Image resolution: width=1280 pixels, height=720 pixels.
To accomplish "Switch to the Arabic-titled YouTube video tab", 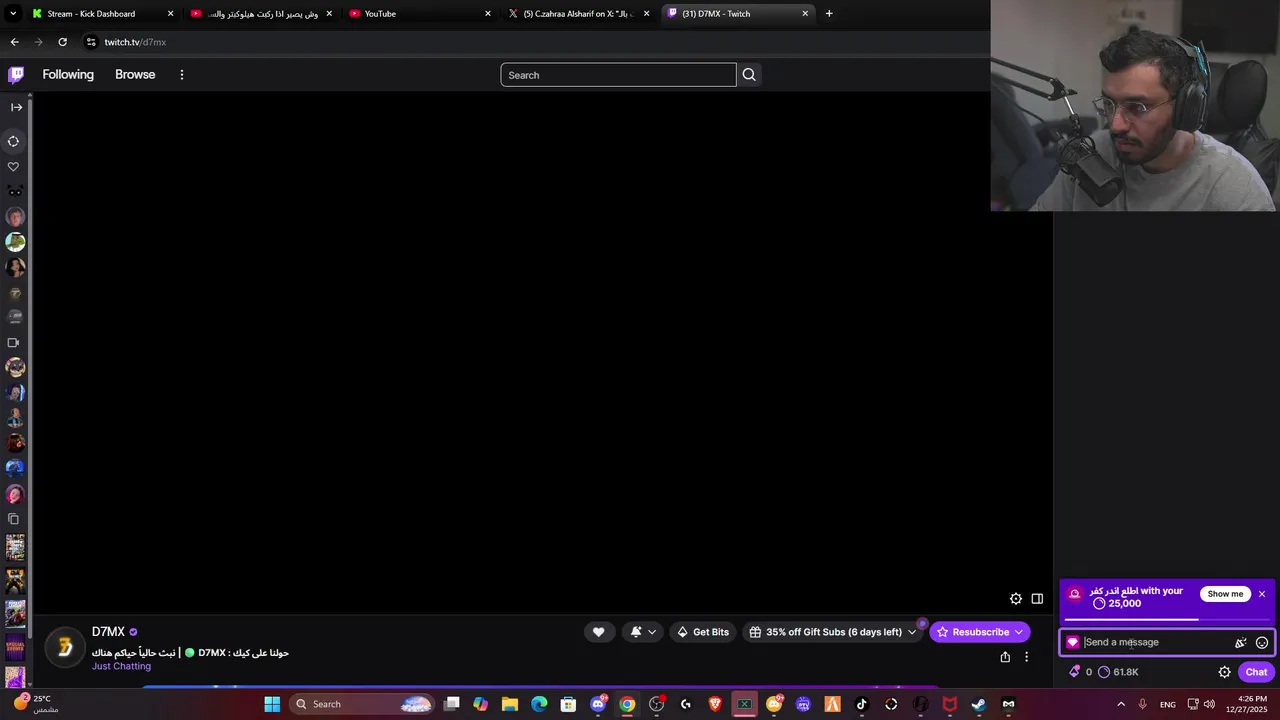I will [260, 14].
